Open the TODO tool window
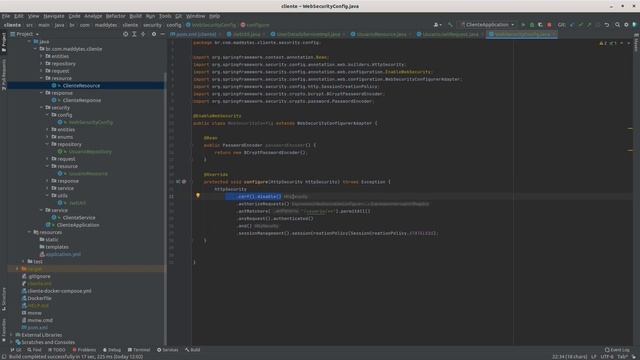The image size is (640, 360). click(x=57, y=350)
